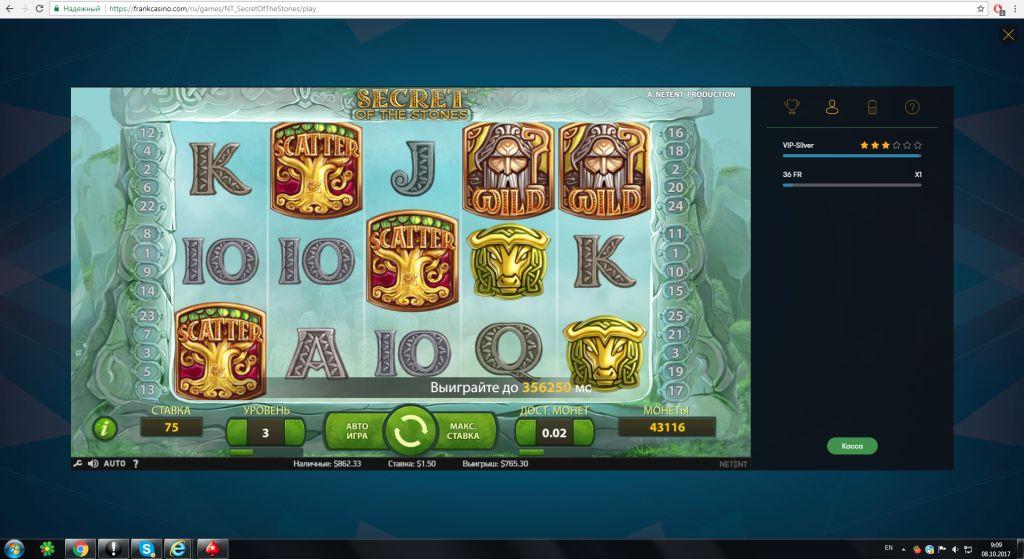Close the game overlay with the orange X
This screenshot has width=1024, height=559.
click(x=1008, y=35)
